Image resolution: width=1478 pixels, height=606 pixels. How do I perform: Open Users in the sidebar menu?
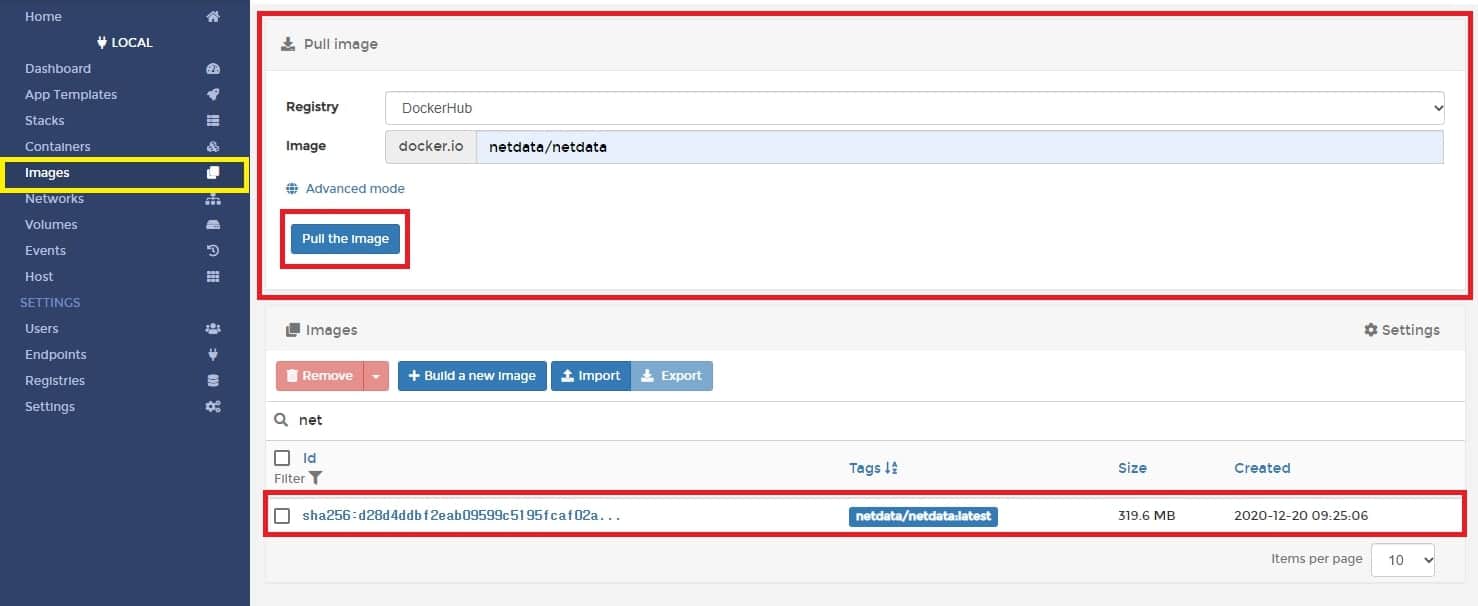click(42, 329)
